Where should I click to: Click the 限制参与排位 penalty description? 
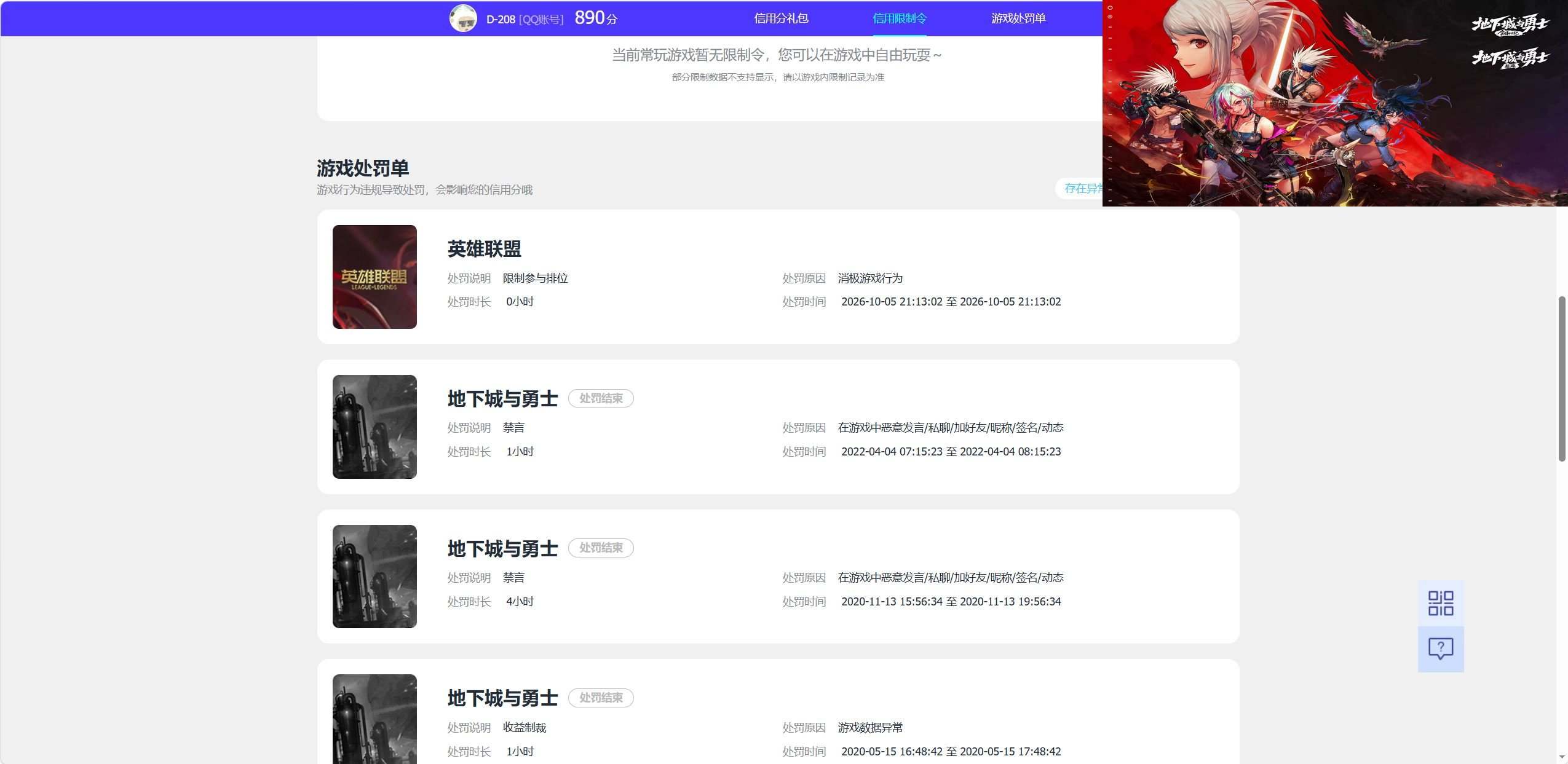point(536,278)
